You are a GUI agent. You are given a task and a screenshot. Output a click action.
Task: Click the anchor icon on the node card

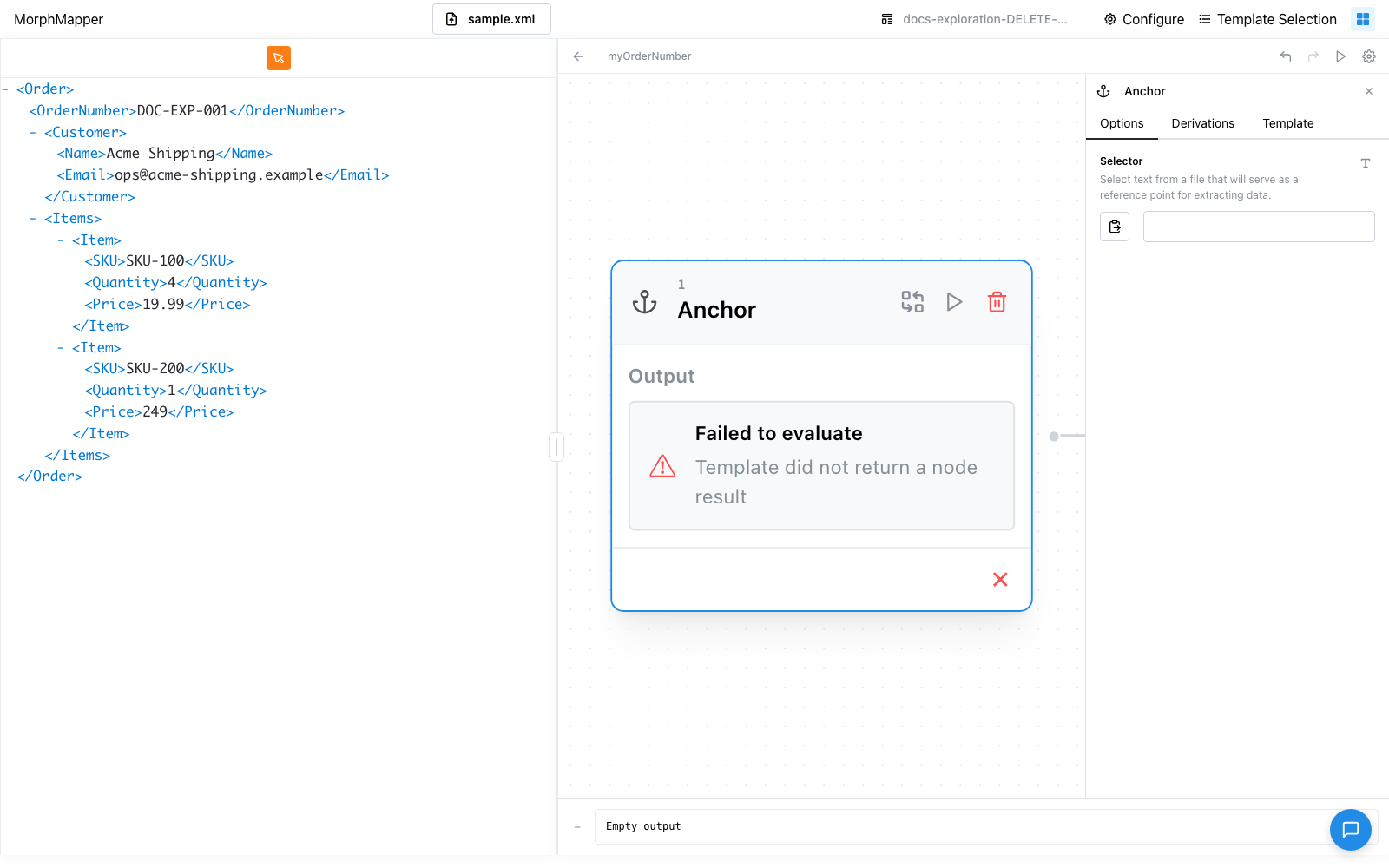click(644, 302)
